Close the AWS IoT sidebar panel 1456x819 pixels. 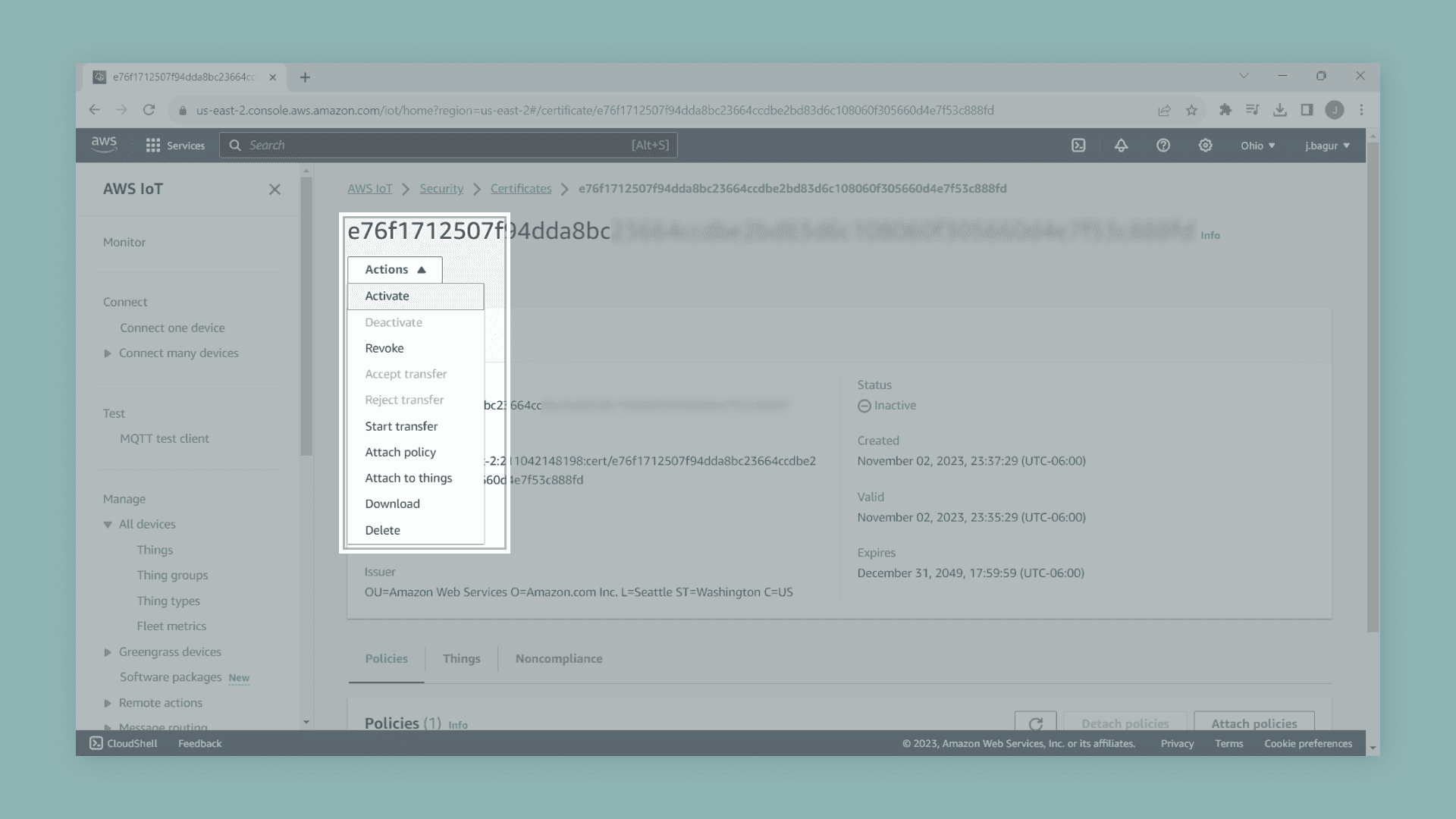tap(275, 190)
